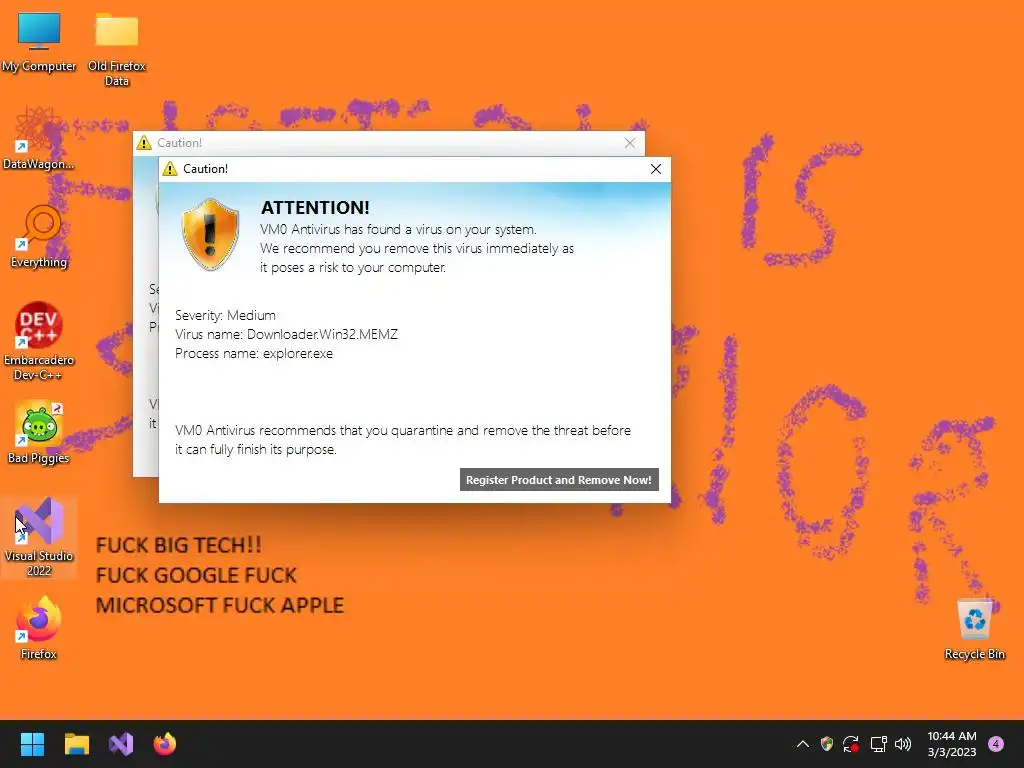
Task: Open File Explorer from the taskbar
Action: 76,744
